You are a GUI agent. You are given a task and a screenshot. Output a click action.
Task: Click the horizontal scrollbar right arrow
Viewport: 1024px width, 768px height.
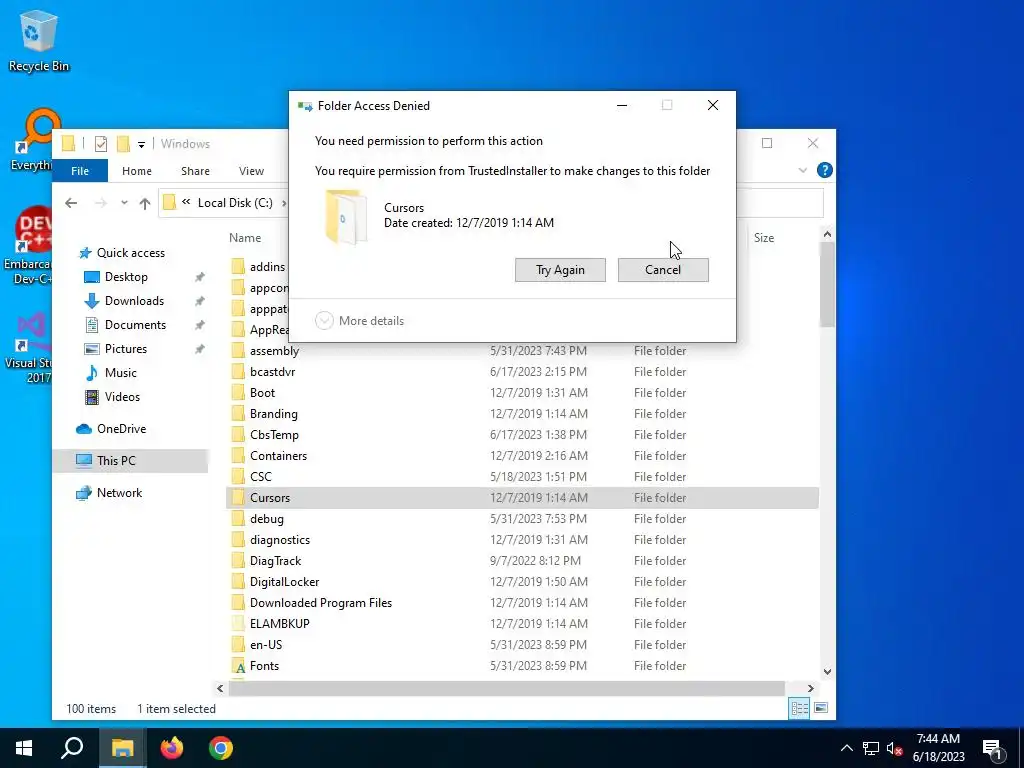tap(810, 688)
